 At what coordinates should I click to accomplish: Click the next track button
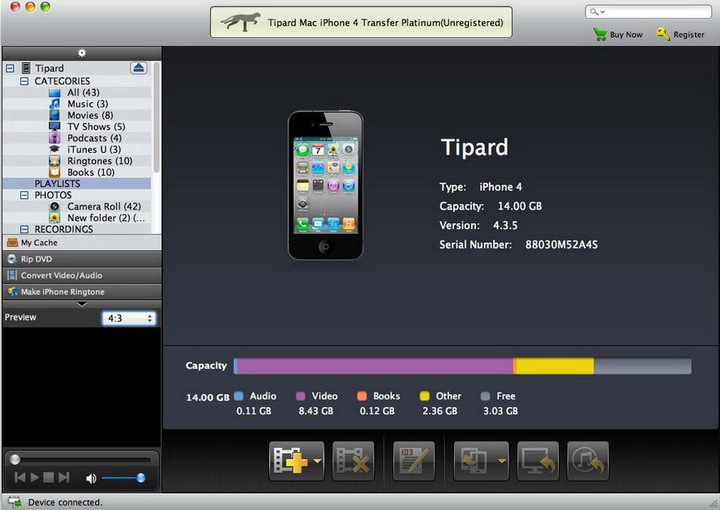(64, 477)
